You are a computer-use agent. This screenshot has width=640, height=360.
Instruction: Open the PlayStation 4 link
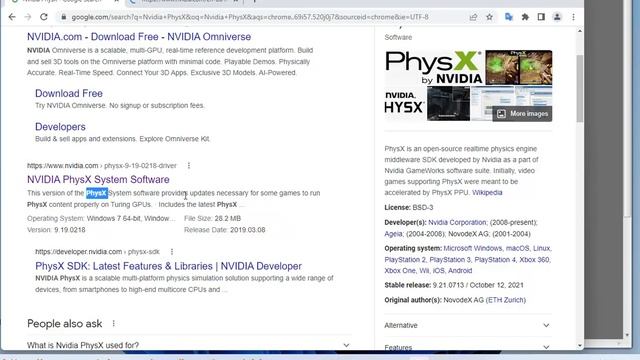point(495,260)
